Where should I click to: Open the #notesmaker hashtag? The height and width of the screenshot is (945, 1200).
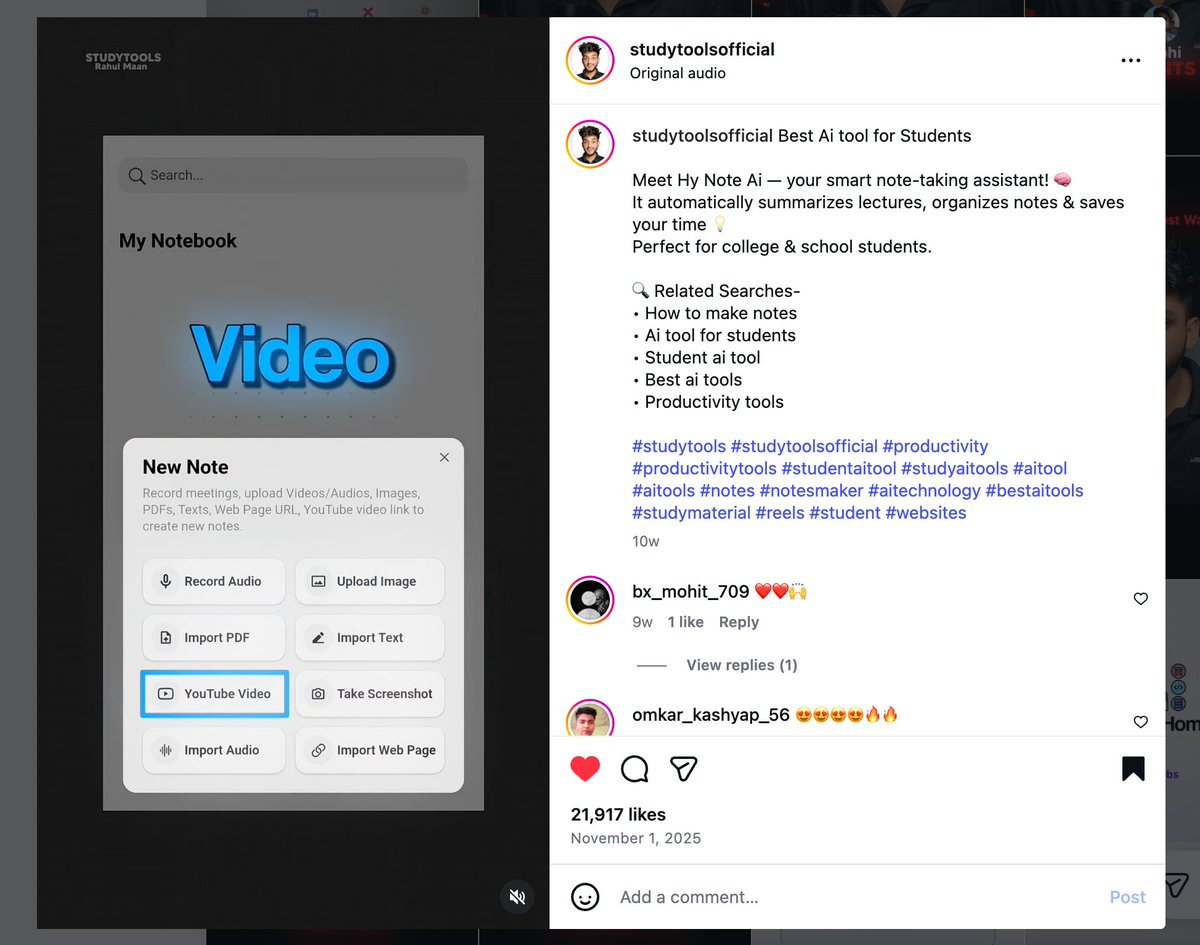[x=811, y=490]
